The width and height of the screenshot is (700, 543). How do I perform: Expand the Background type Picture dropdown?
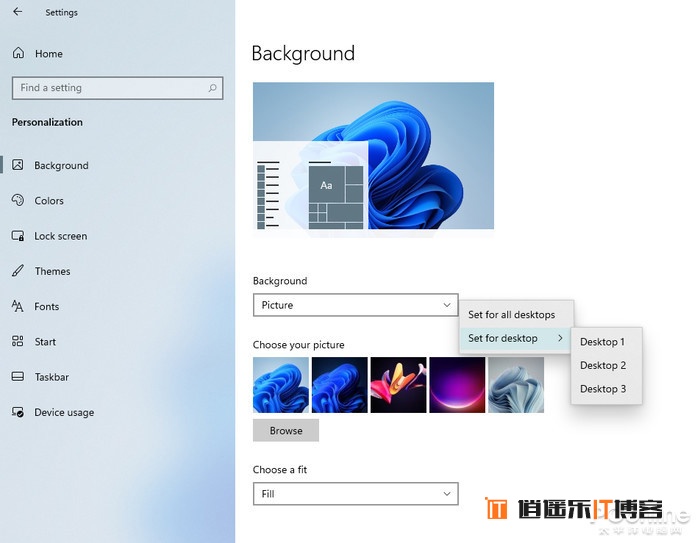[355, 305]
